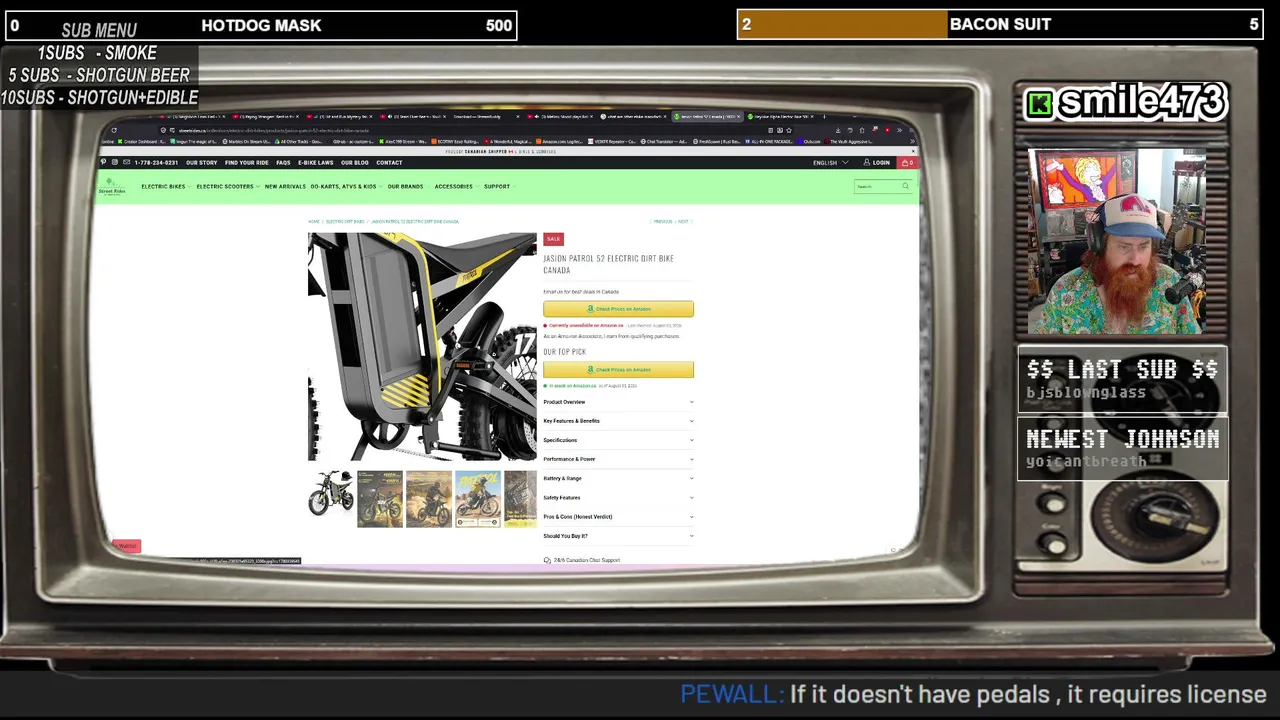
Task: Open the ENGLISH language dropdown
Action: pyautogui.click(x=830, y=163)
